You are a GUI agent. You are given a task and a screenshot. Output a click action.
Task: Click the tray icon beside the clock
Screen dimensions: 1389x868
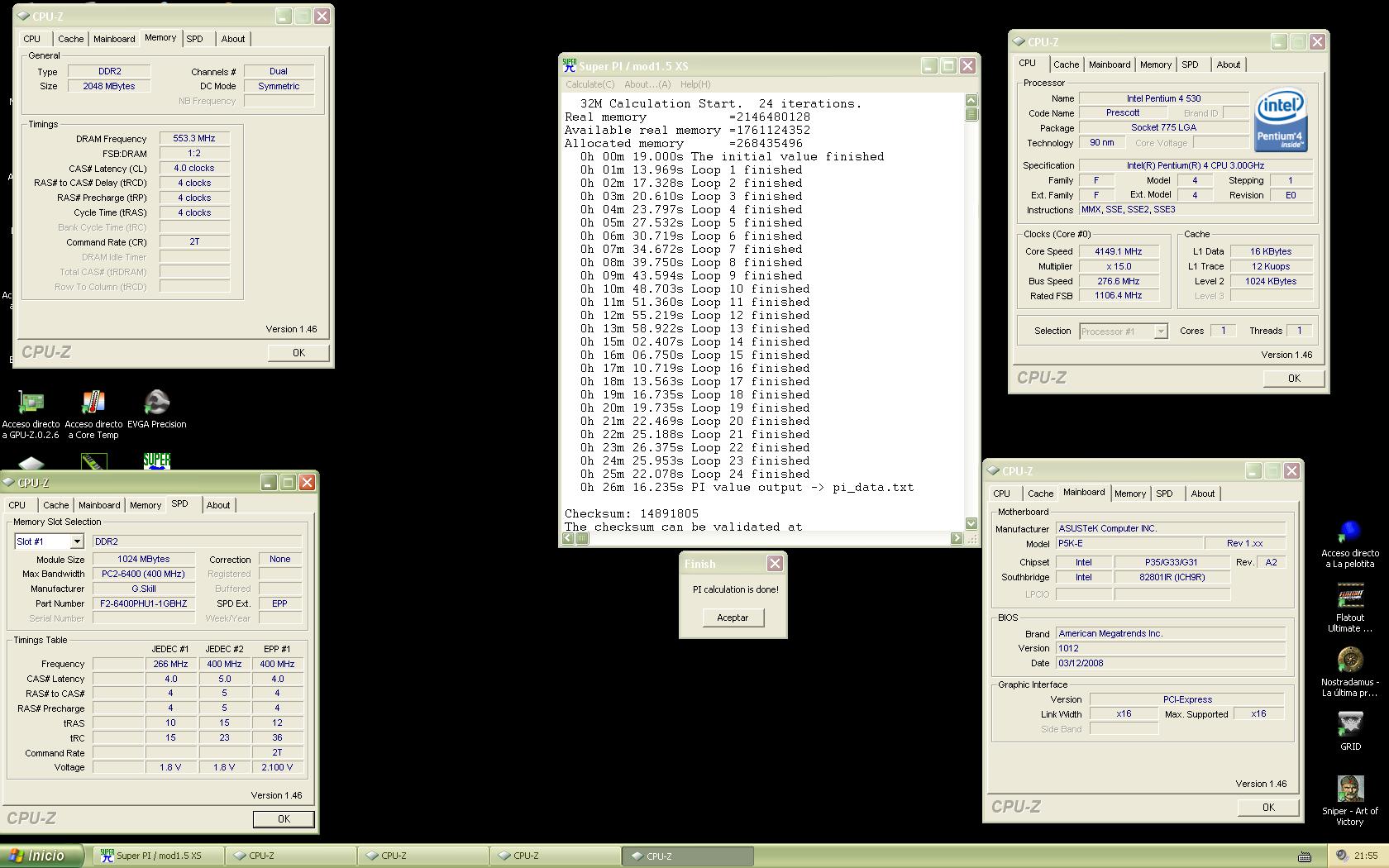coord(1340,856)
